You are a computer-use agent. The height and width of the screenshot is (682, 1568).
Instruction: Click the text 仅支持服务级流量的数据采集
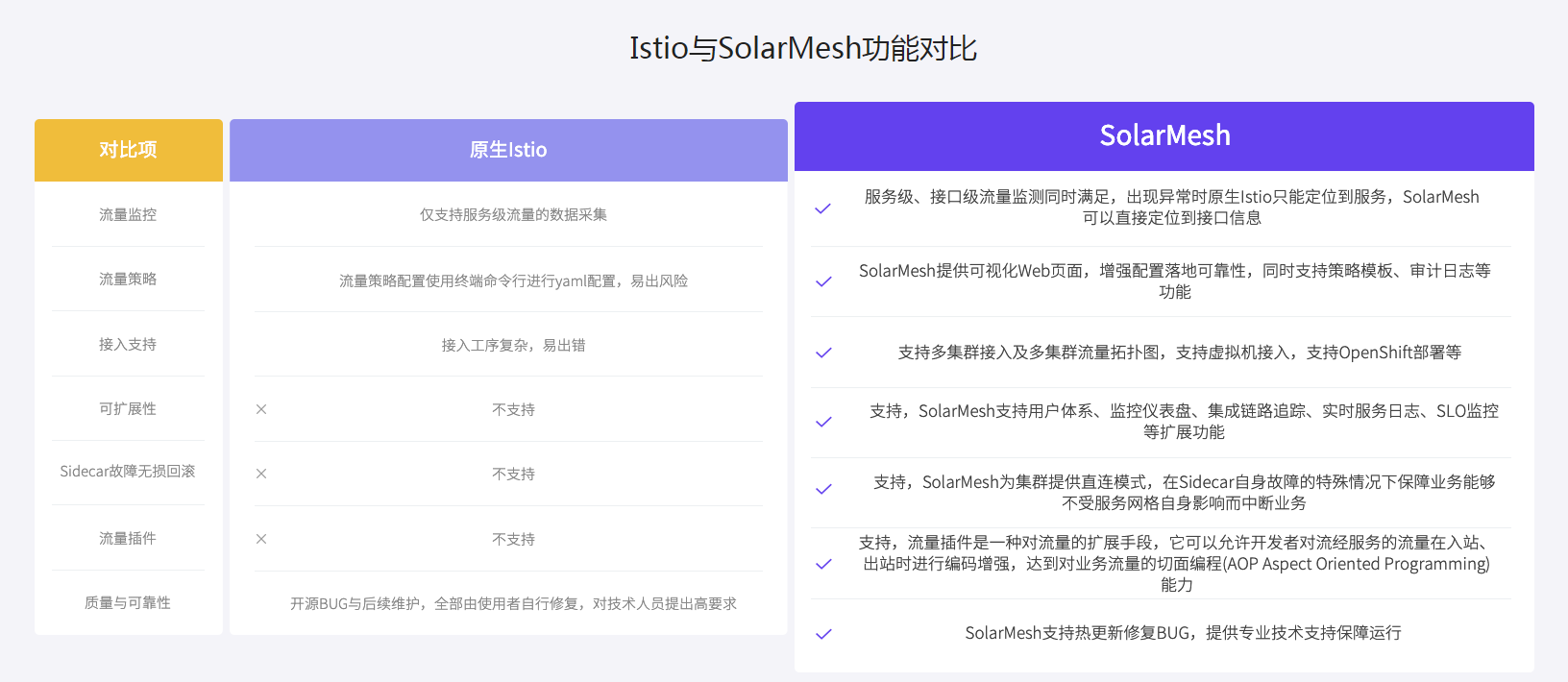point(513,214)
